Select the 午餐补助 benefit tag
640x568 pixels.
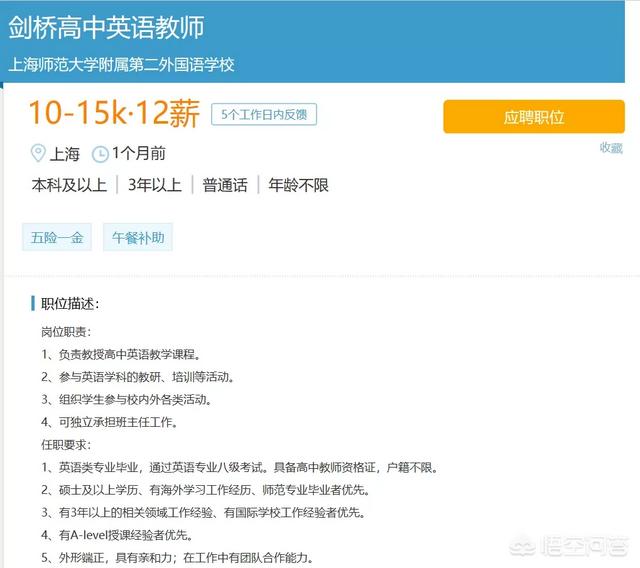pyautogui.click(x=138, y=237)
